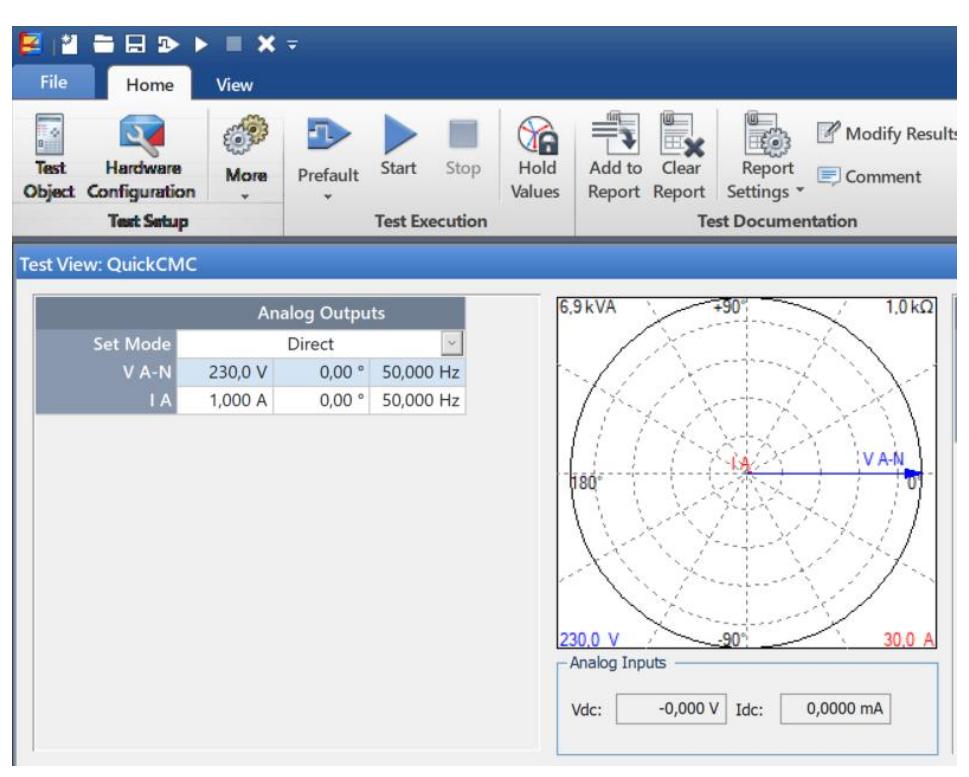Start test with small play icon in title bar
The height and width of the screenshot is (777, 969).
(201, 44)
